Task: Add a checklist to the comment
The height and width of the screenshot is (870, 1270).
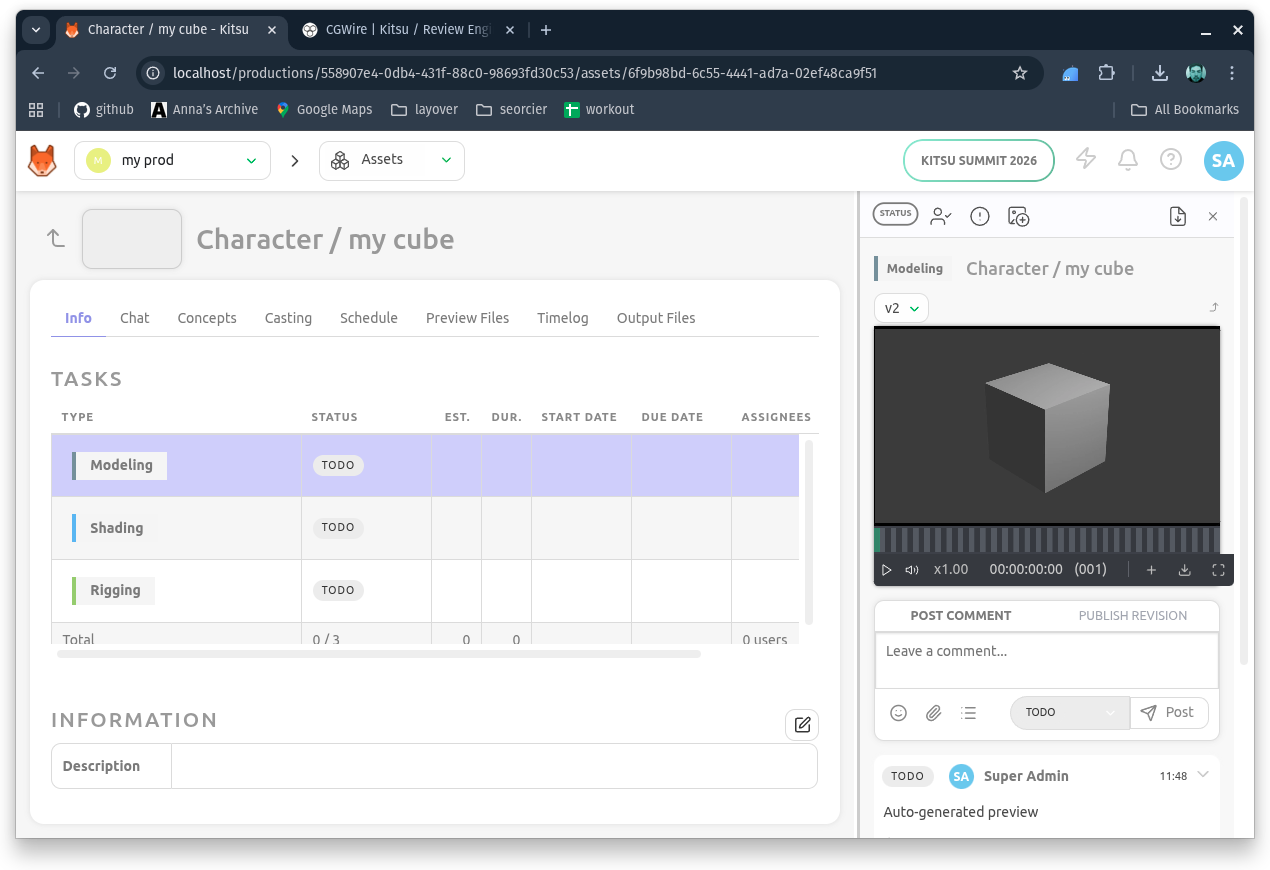Action: coord(968,713)
